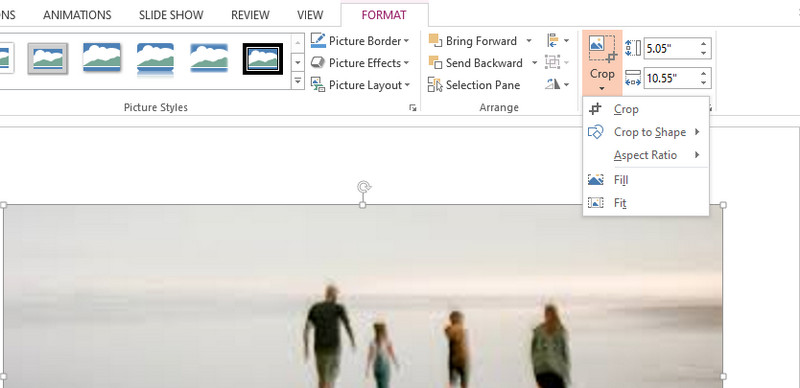Choose Fit from the crop menu

646,203
